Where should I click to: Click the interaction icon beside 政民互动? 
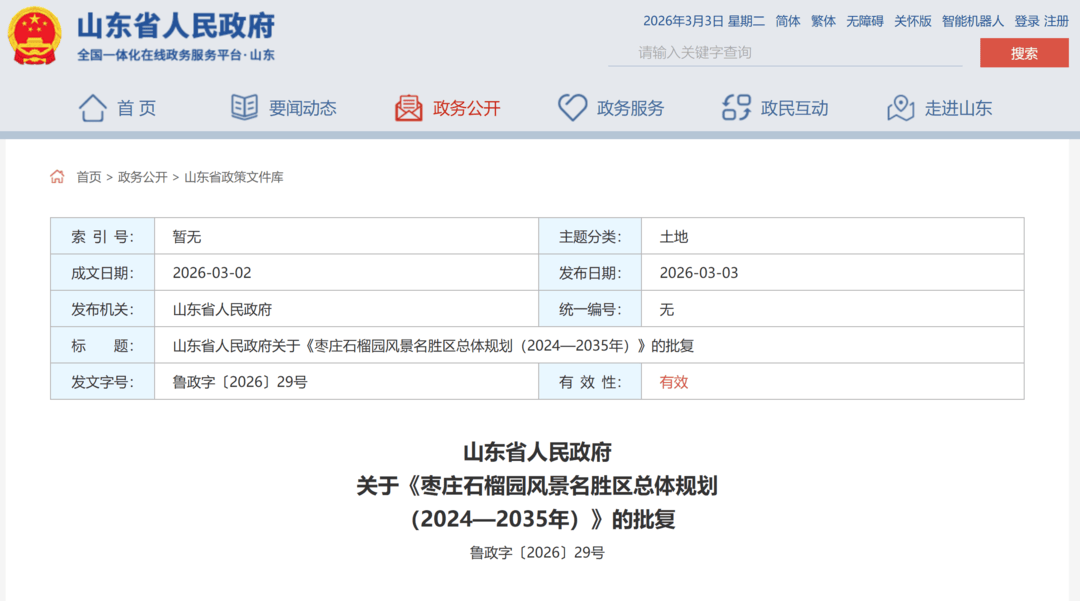click(736, 108)
